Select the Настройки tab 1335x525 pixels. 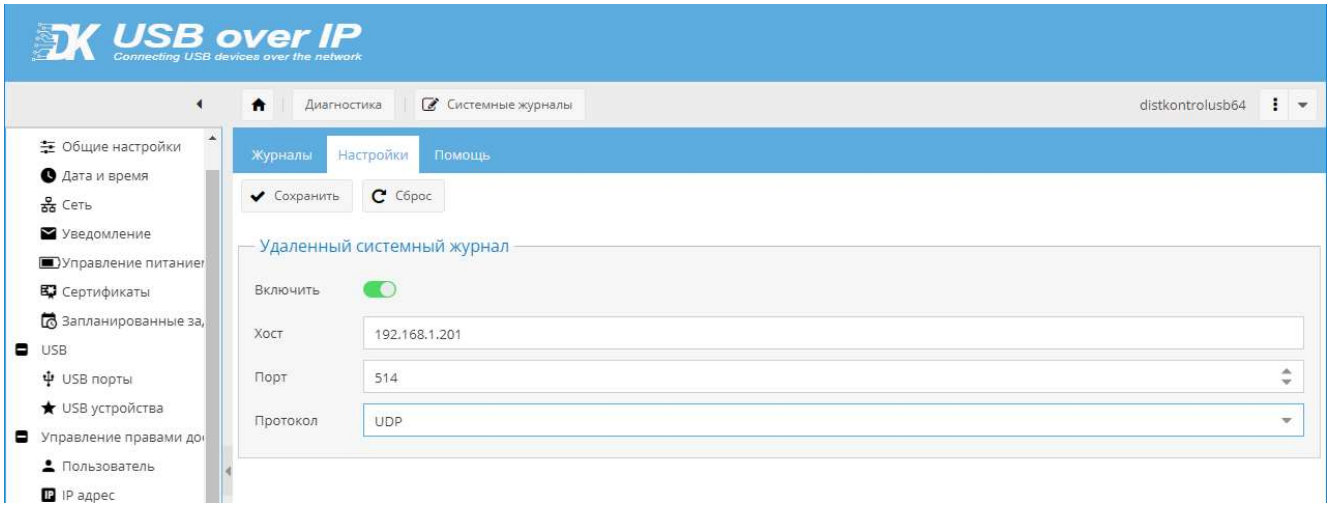point(372,155)
